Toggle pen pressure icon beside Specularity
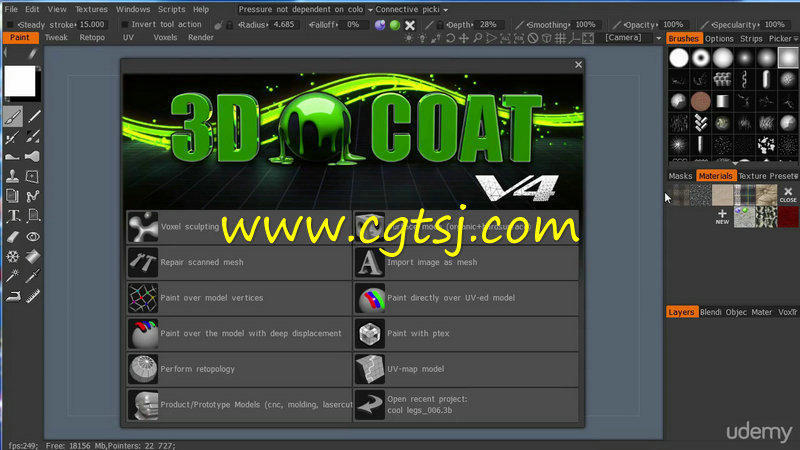The height and width of the screenshot is (450, 800). click(705, 24)
